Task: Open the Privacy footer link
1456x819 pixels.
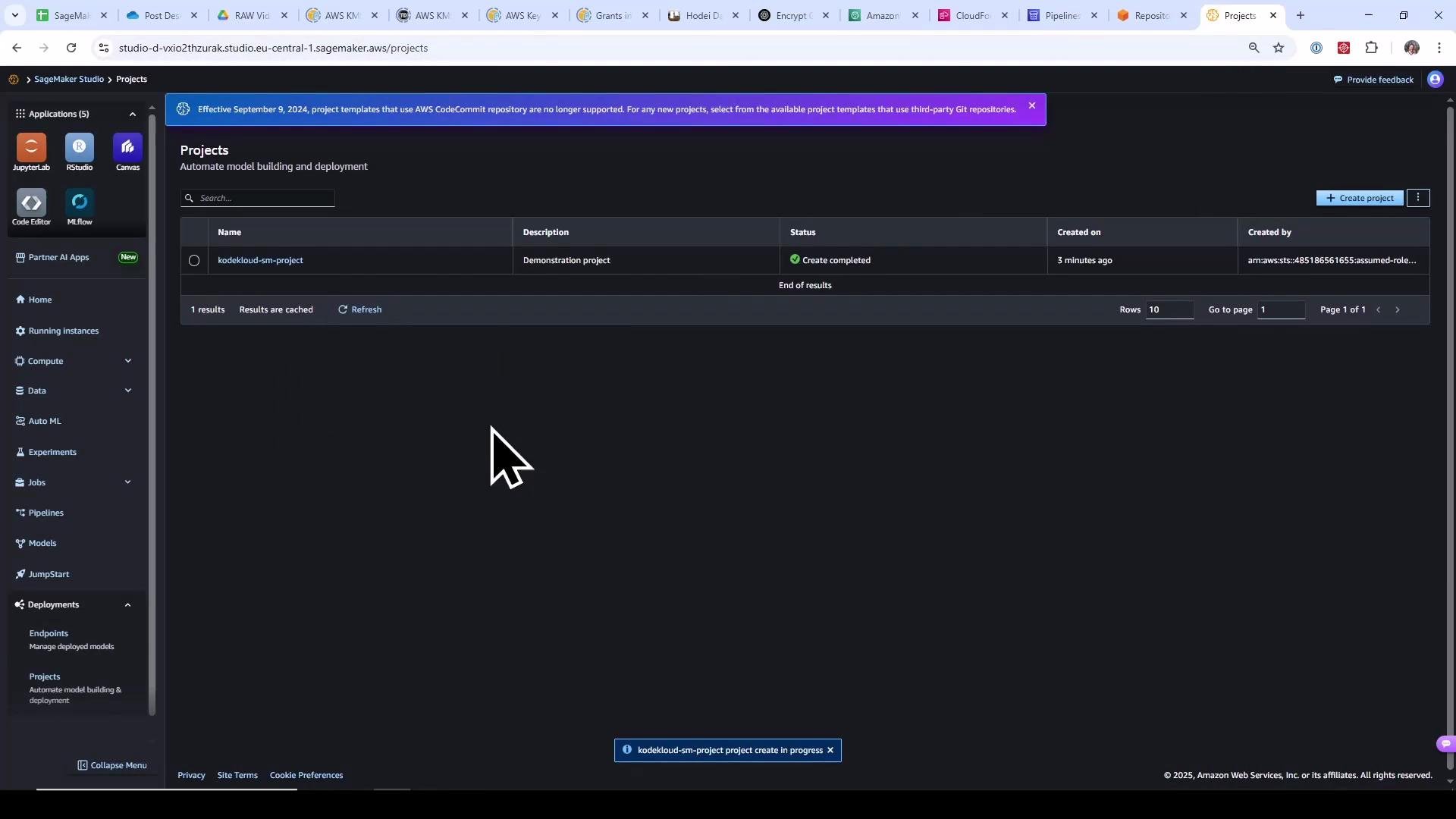Action: [191, 775]
